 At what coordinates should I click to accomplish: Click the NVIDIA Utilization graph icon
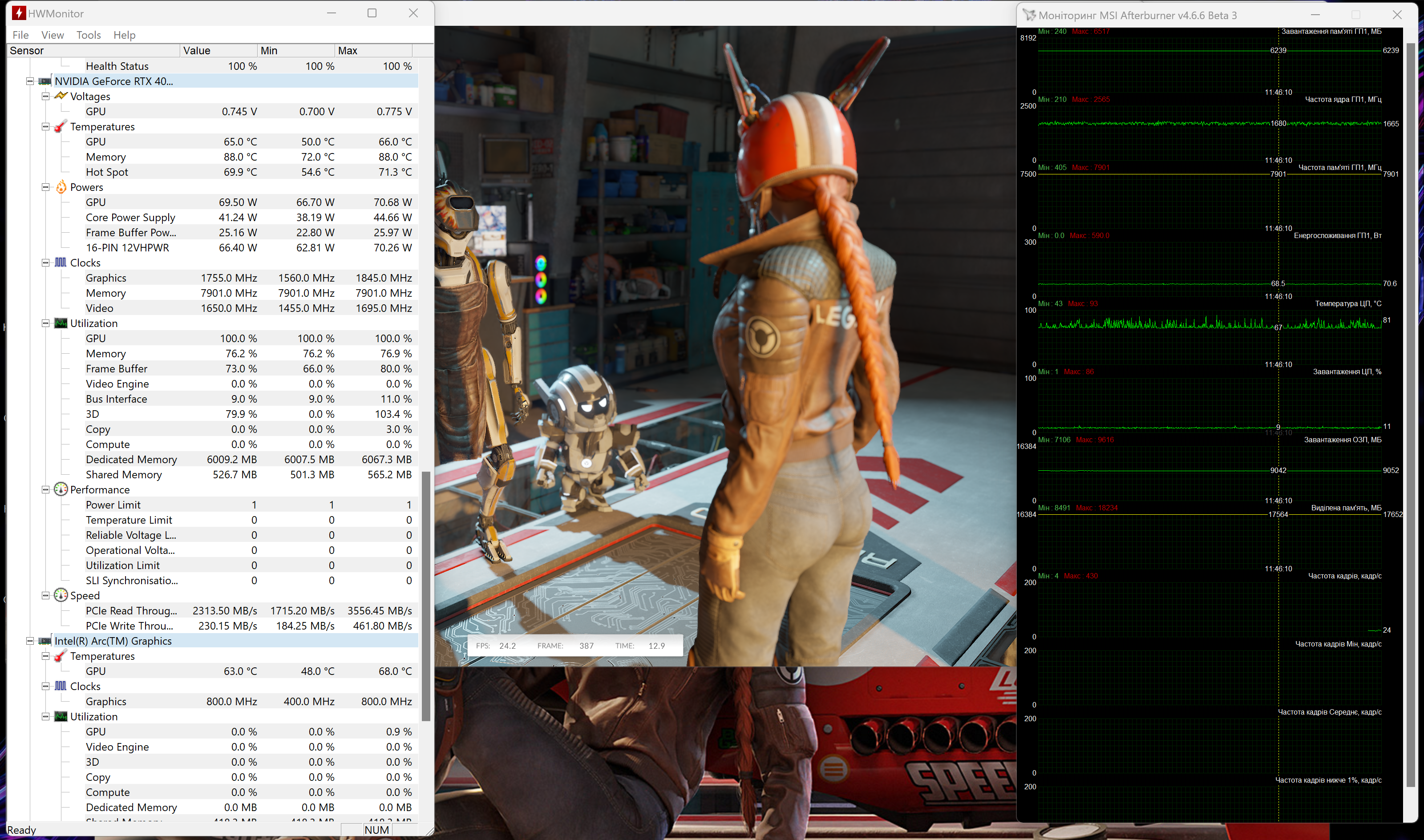(61, 323)
